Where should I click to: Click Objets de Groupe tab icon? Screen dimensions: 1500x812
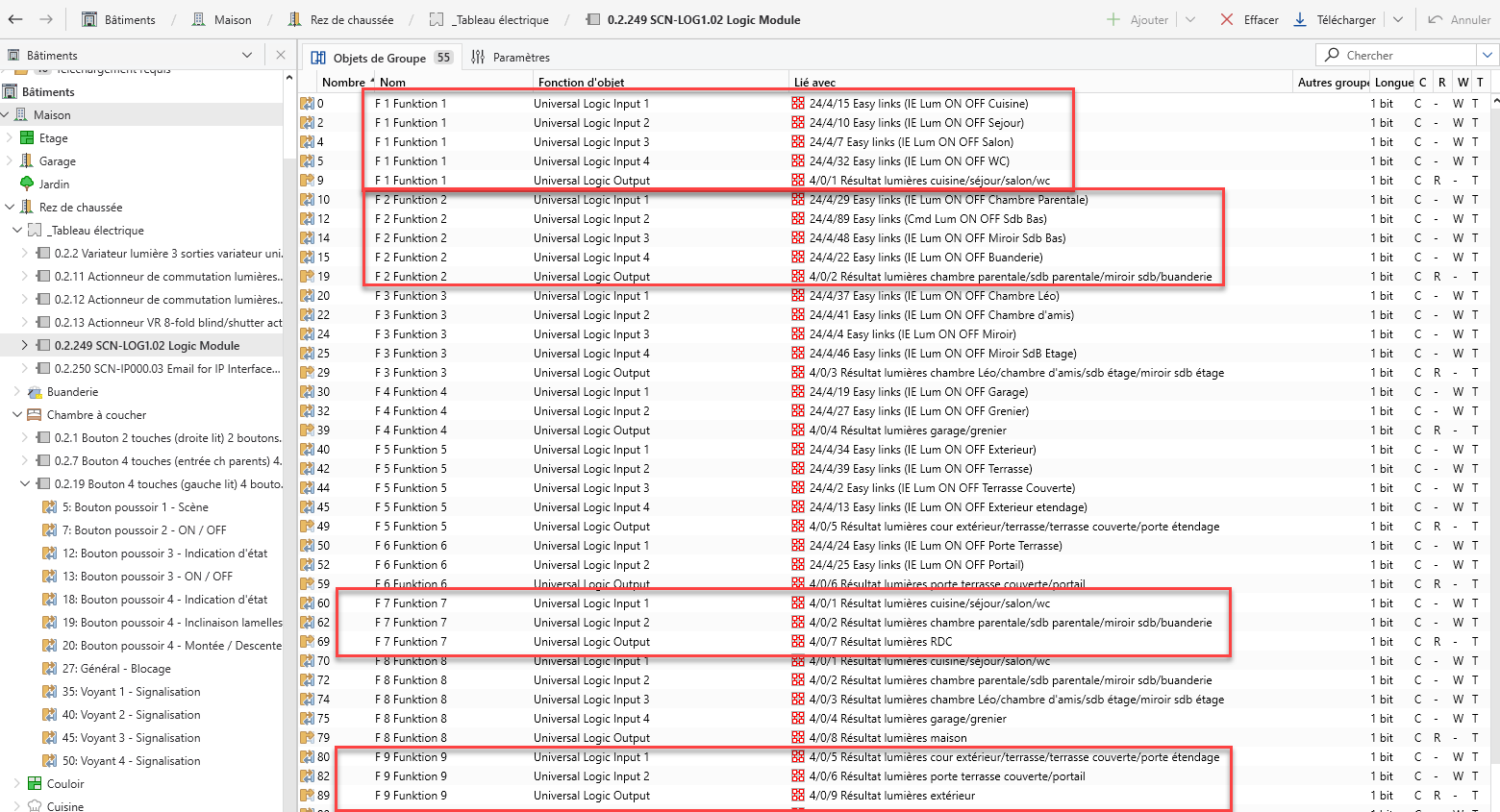[x=318, y=58]
